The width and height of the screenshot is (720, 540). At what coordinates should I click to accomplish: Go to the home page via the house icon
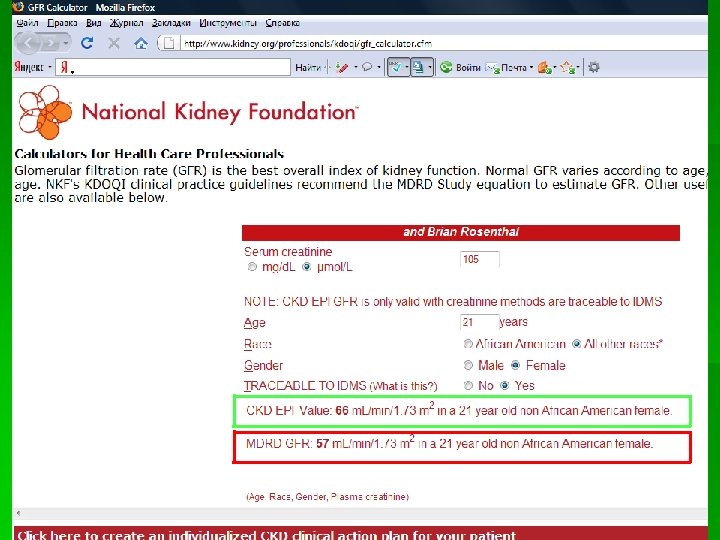141,44
